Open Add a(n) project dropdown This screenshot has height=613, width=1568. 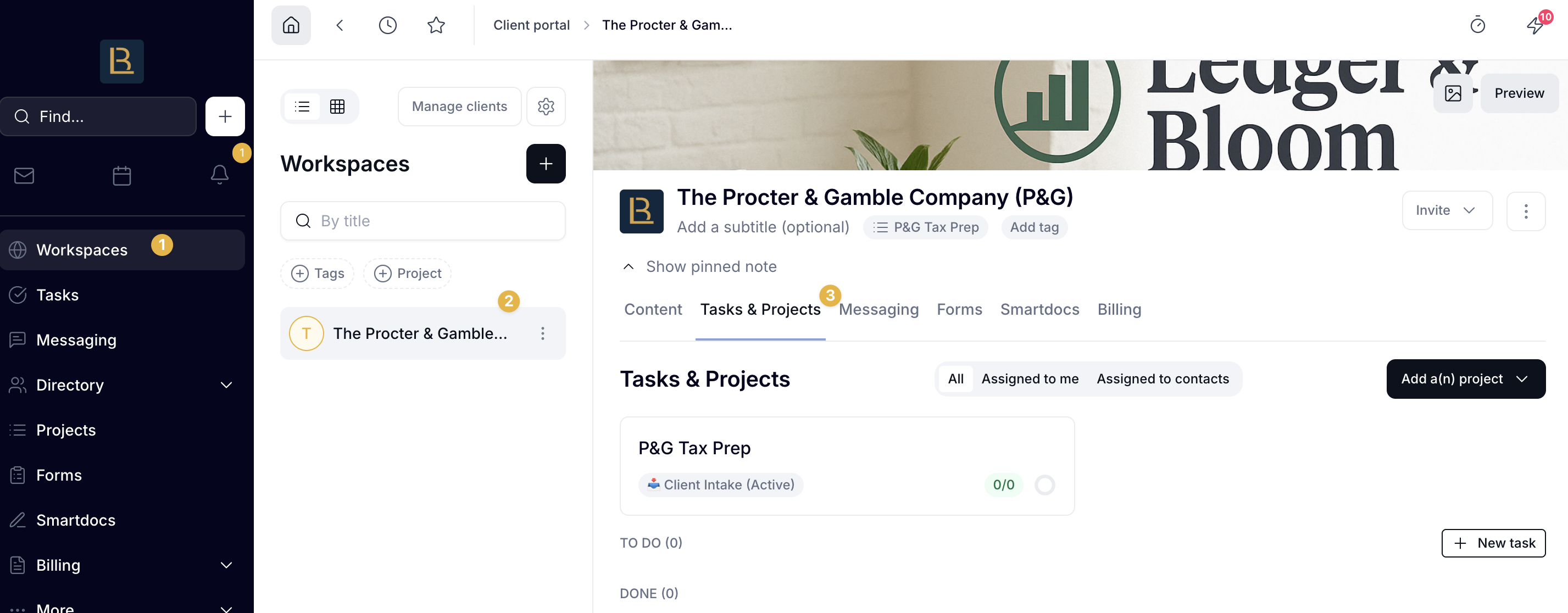coord(1466,378)
